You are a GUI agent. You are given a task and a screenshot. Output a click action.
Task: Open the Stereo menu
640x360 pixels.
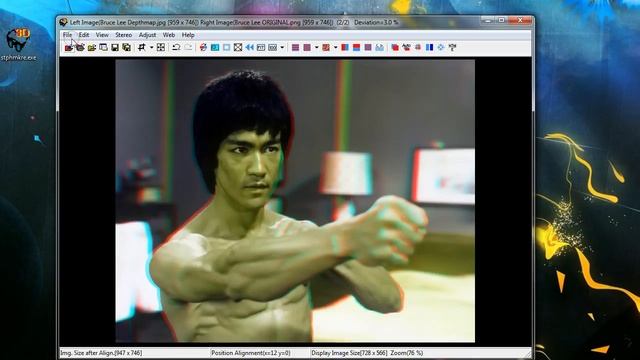coord(123,35)
